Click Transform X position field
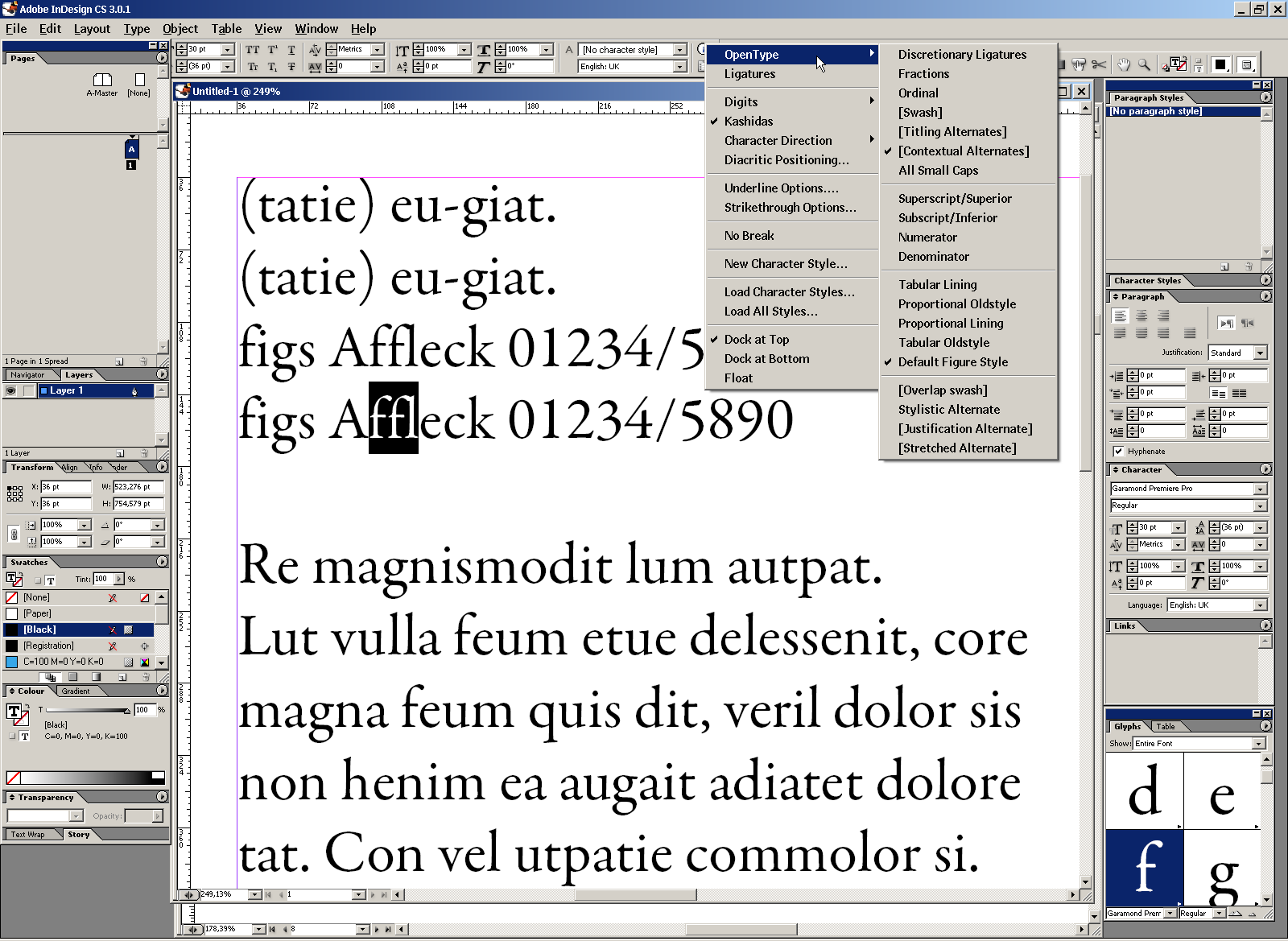The height and width of the screenshot is (941, 1288). (66, 487)
